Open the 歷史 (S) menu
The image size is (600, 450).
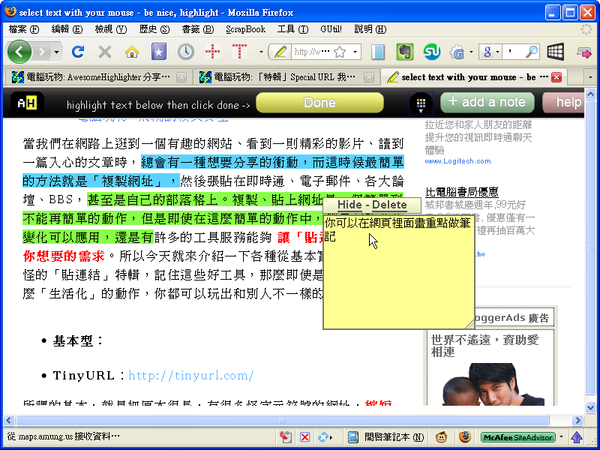[x=154, y=29]
